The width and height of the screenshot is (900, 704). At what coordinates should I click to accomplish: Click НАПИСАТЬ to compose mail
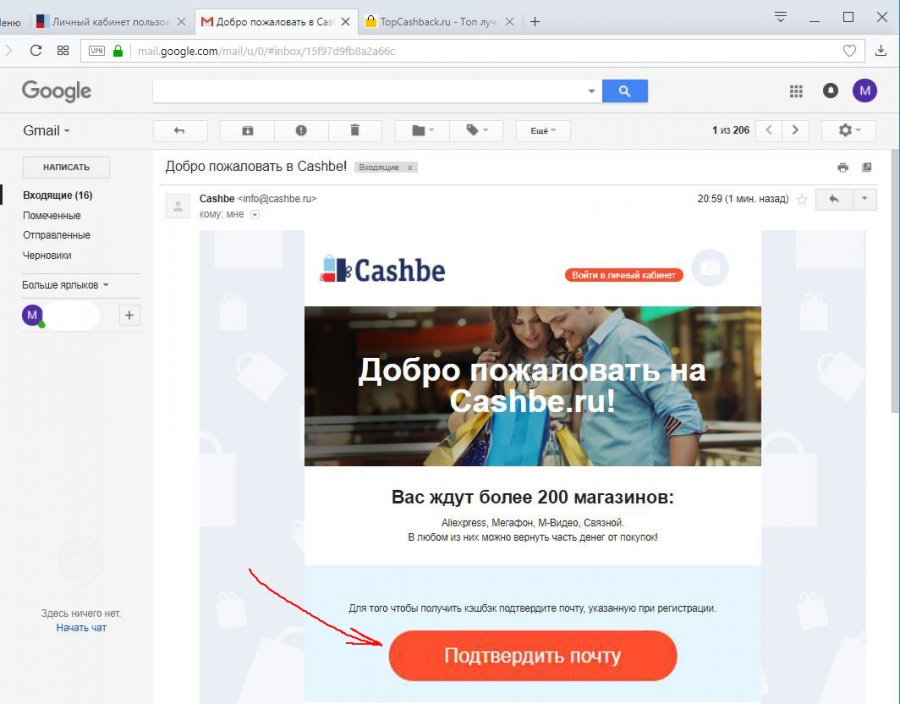(x=66, y=167)
